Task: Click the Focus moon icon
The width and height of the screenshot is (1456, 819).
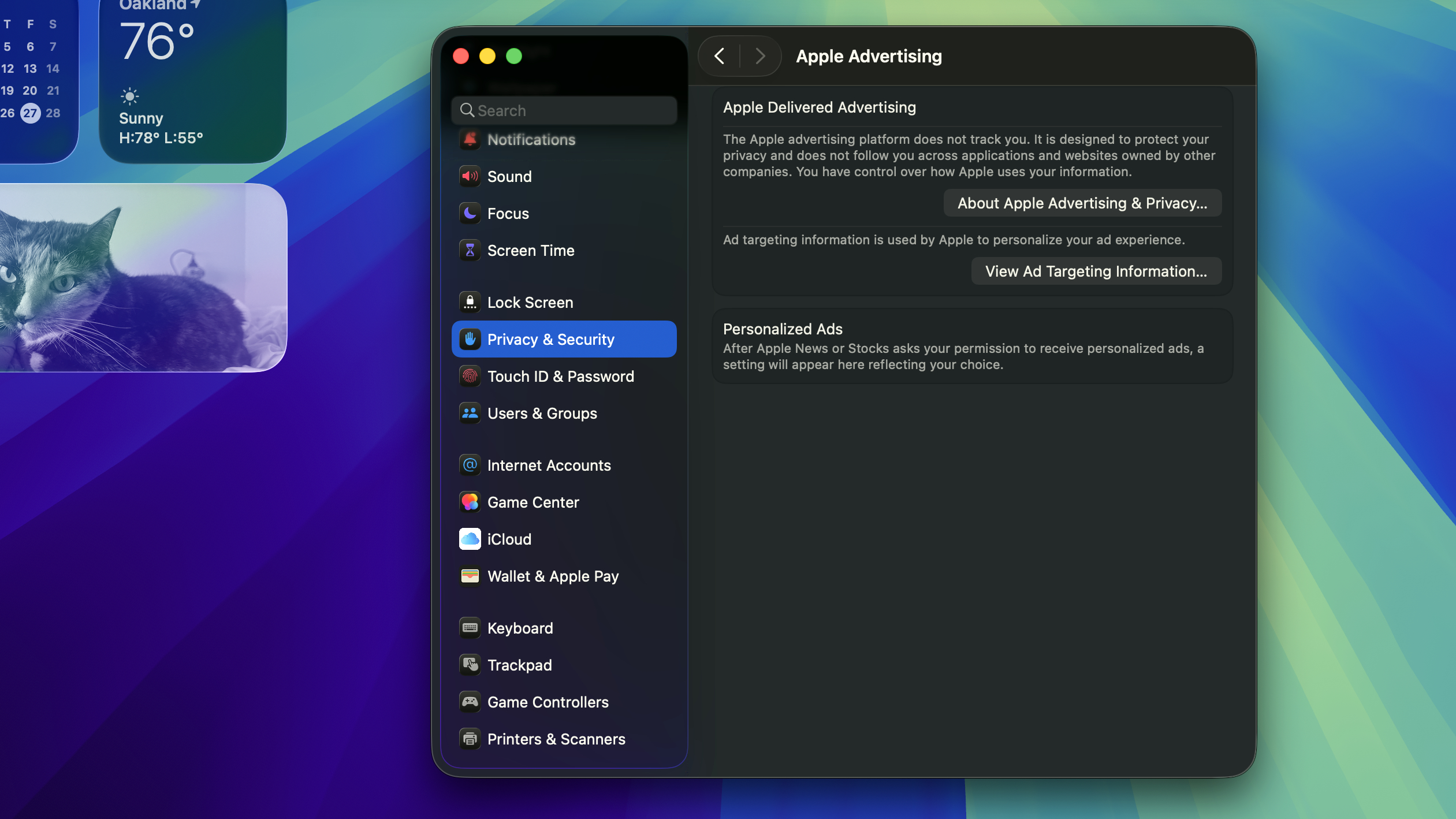Action: [x=470, y=213]
